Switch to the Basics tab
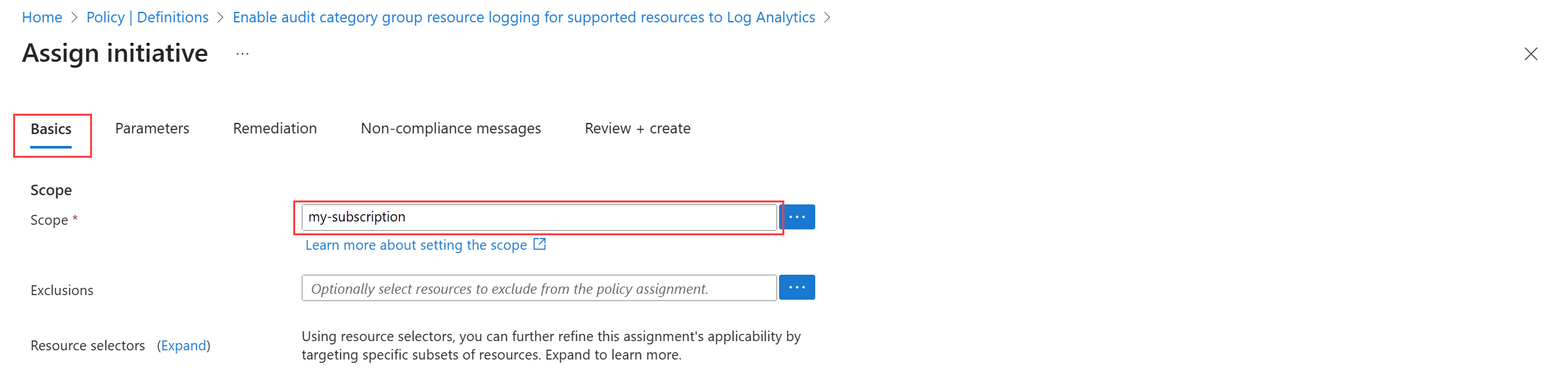This screenshot has height=372, width=1568. click(51, 129)
